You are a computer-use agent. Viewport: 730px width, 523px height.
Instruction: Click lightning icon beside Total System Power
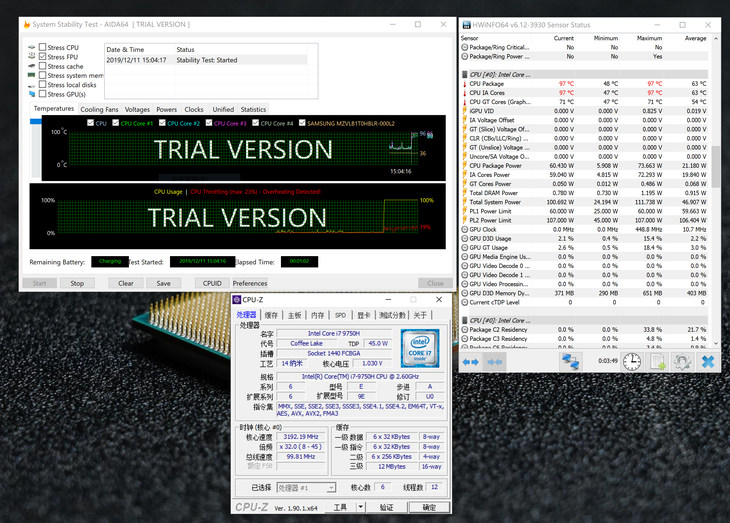(x=465, y=202)
